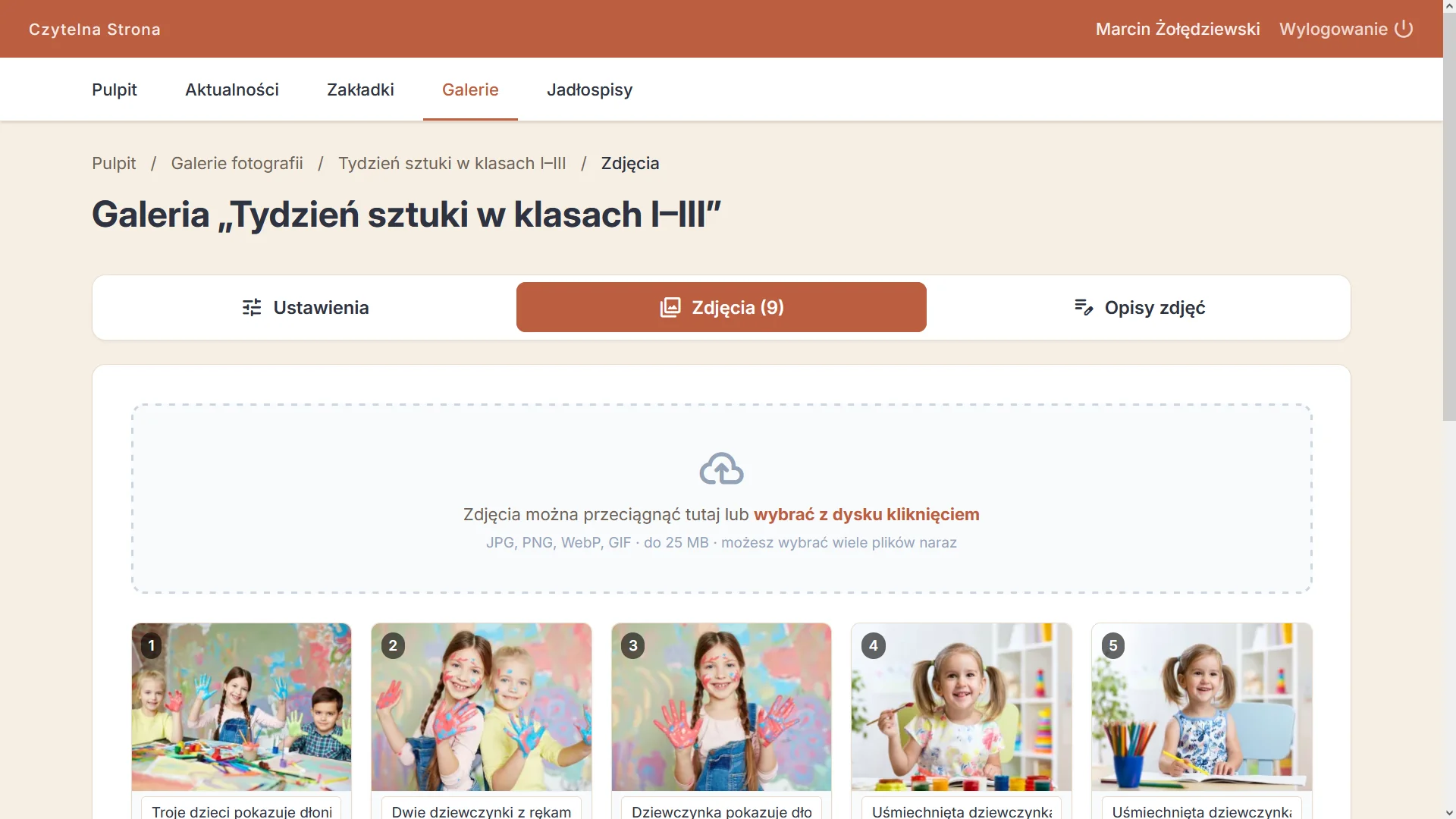Viewport: 1456px width, 819px height.
Task: Click the caption field 'Troje dzieci pokazuje dłoni'
Action: click(241, 808)
